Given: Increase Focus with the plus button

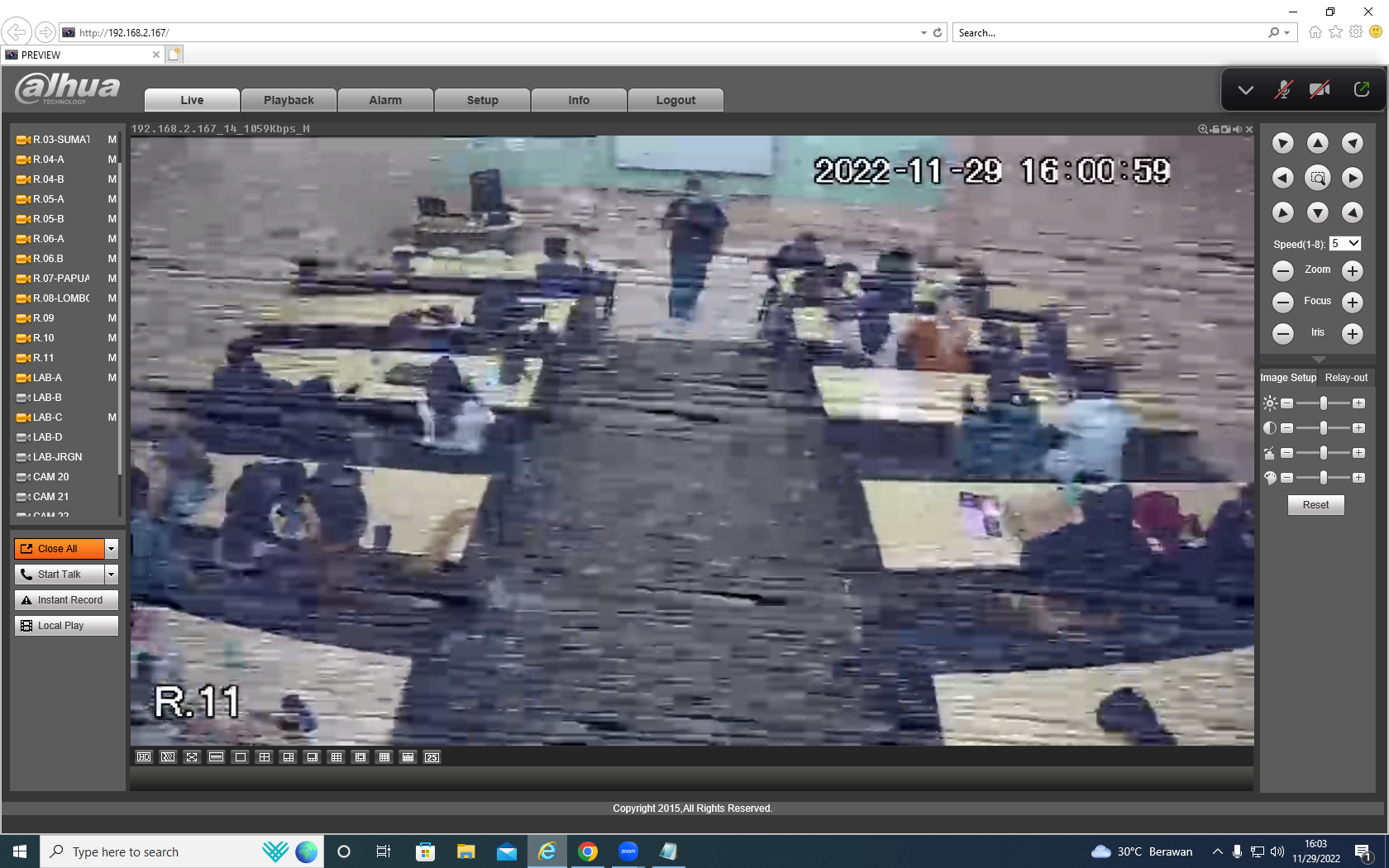Looking at the screenshot, I should (1352, 302).
